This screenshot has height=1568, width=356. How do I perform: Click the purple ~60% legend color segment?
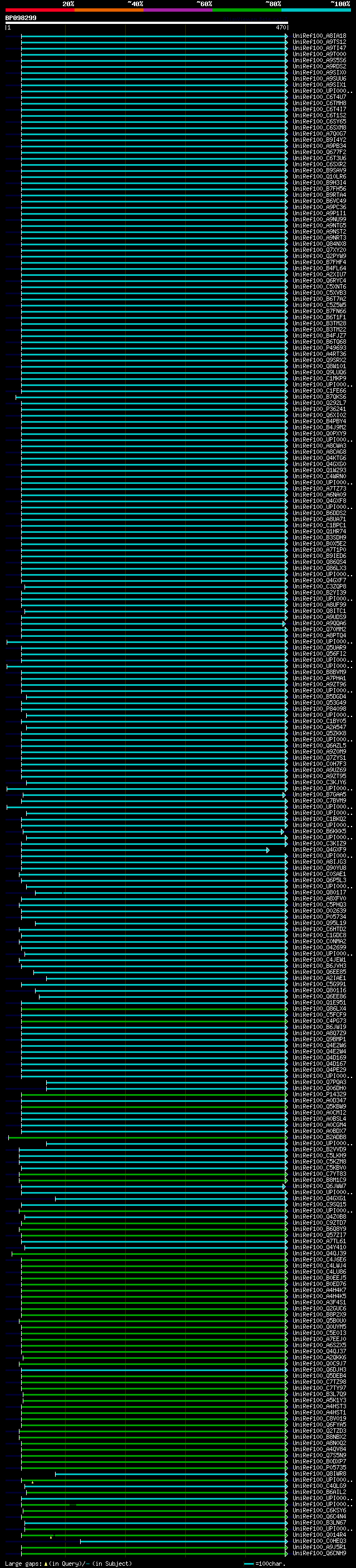point(179,10)
